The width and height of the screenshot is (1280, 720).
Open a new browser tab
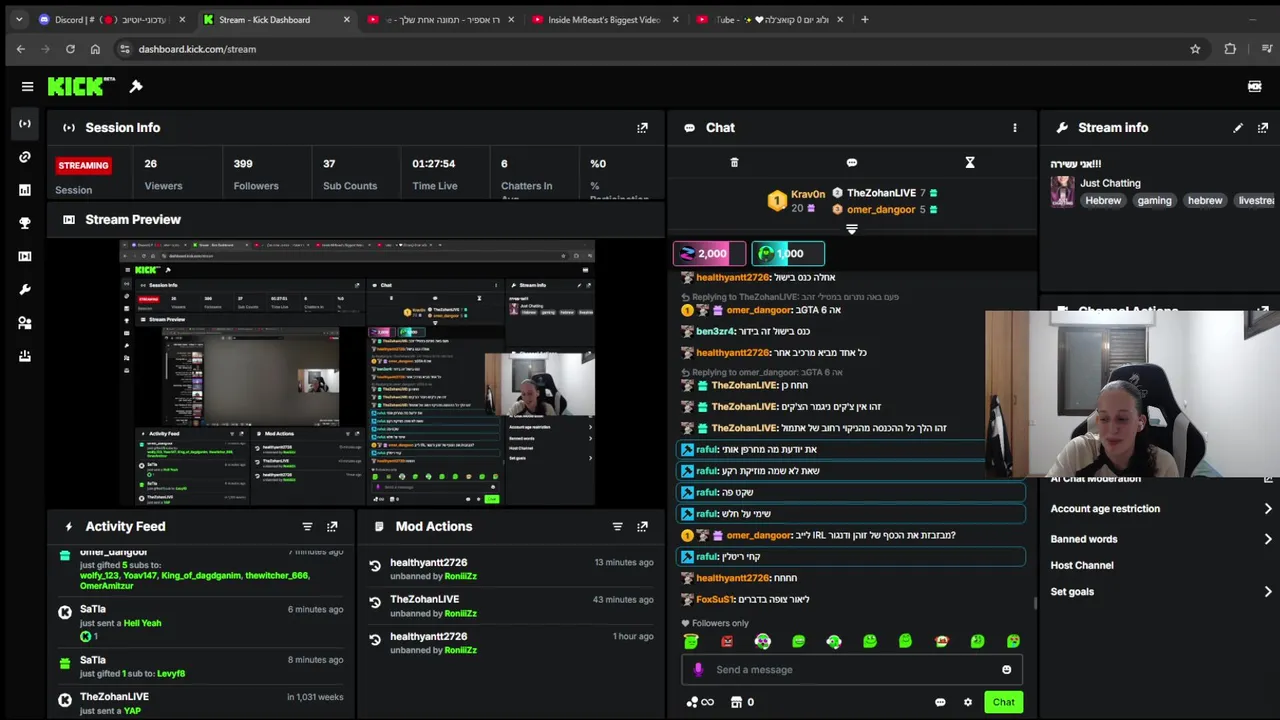tap(865, 19)
